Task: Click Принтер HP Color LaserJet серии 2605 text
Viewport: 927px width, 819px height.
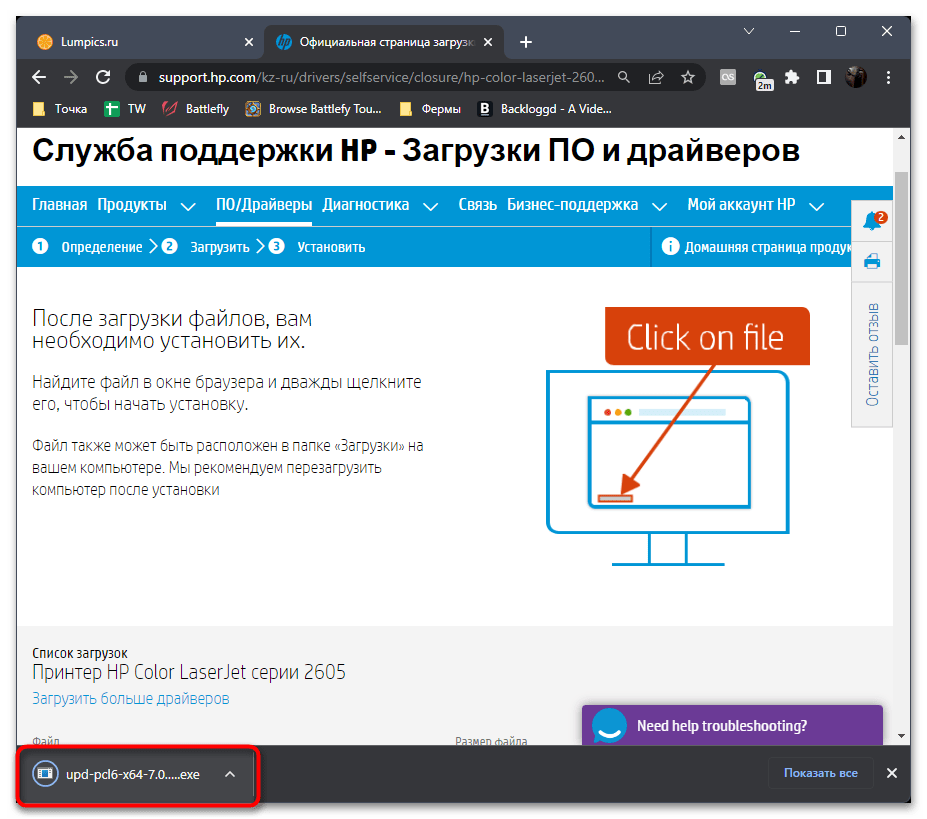Action: pos(189,672)
